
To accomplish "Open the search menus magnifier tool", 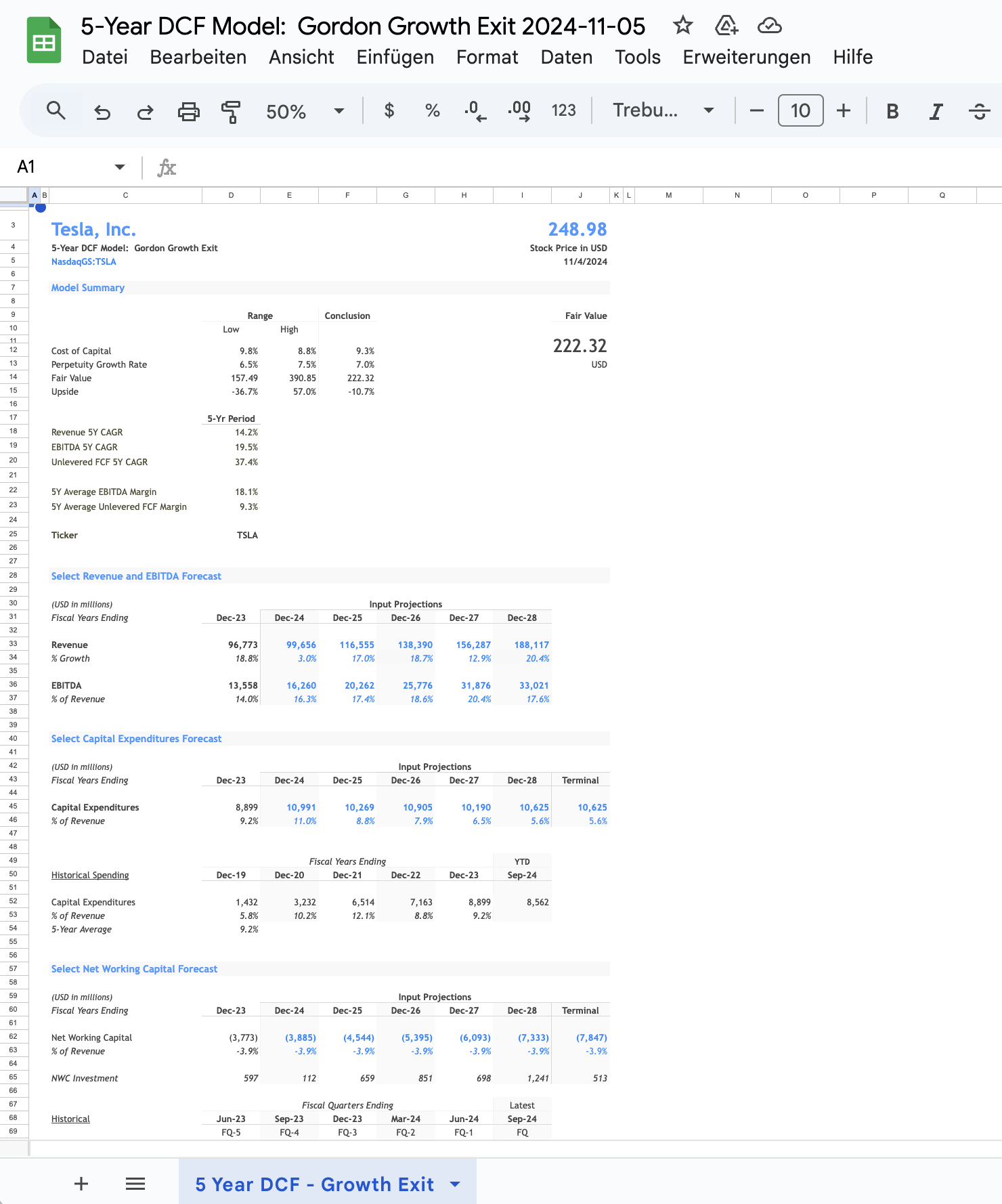I will 56,110.
